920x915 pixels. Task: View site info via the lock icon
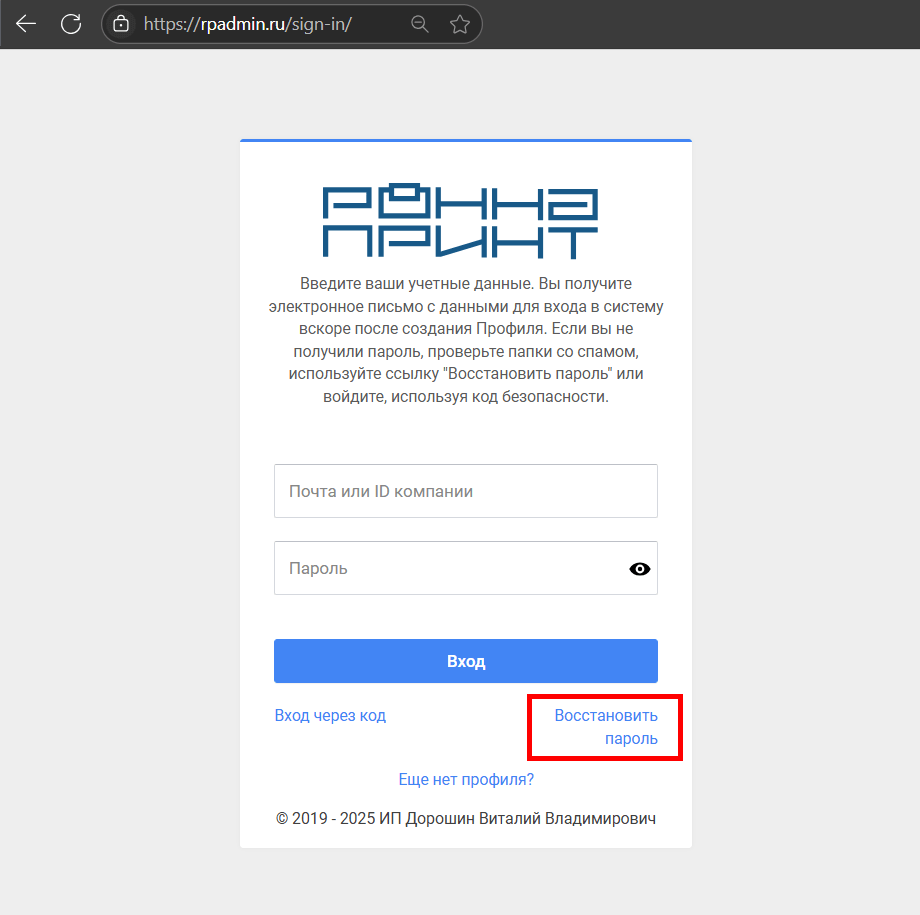(x=121, y=24)
